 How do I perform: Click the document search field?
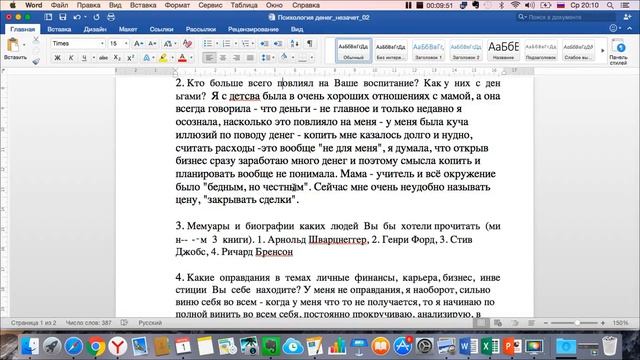pyautogui.click(x=566, y=17)
